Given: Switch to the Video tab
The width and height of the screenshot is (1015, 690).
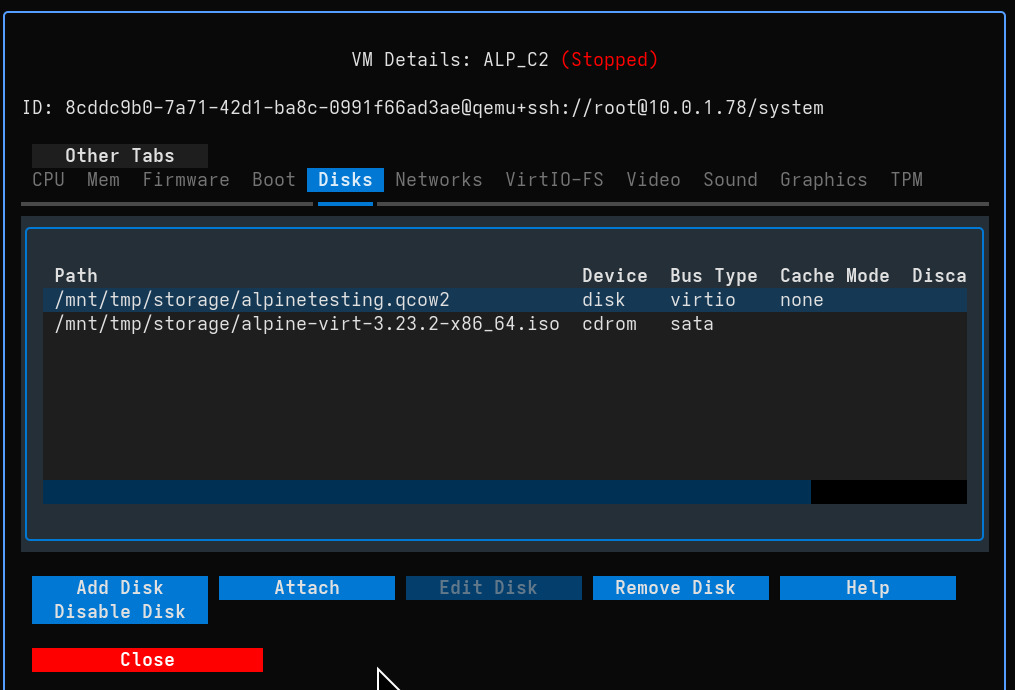Looking at the screenshot, I should pyautogui.click(x=653, y=180).
